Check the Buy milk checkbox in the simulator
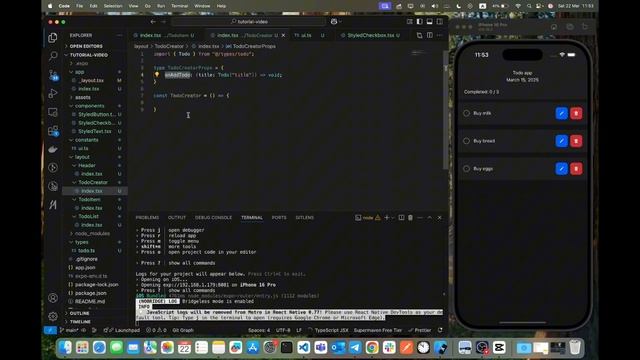The height and width of the screenshot is (360, 640). (467, 113)
